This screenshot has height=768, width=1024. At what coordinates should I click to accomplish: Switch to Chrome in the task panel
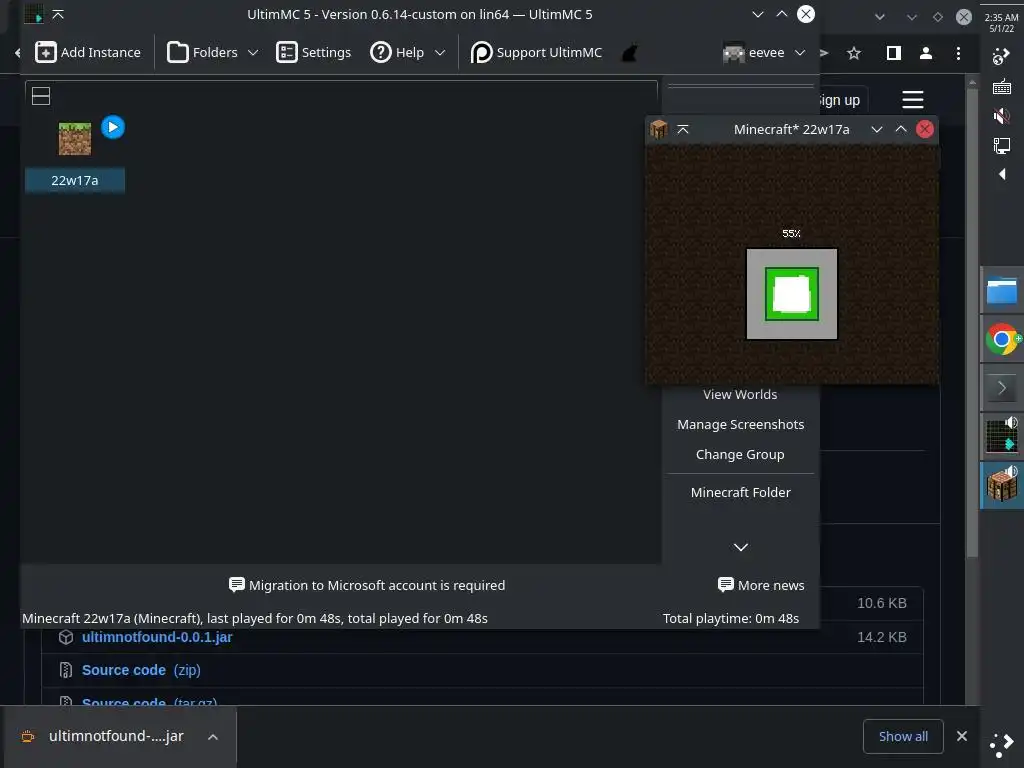coord(1002,340)
